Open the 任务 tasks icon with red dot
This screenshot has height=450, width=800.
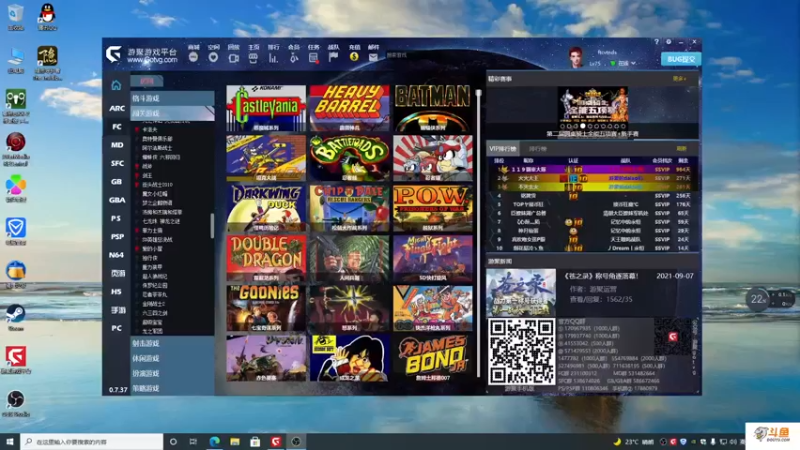(314, 58)
